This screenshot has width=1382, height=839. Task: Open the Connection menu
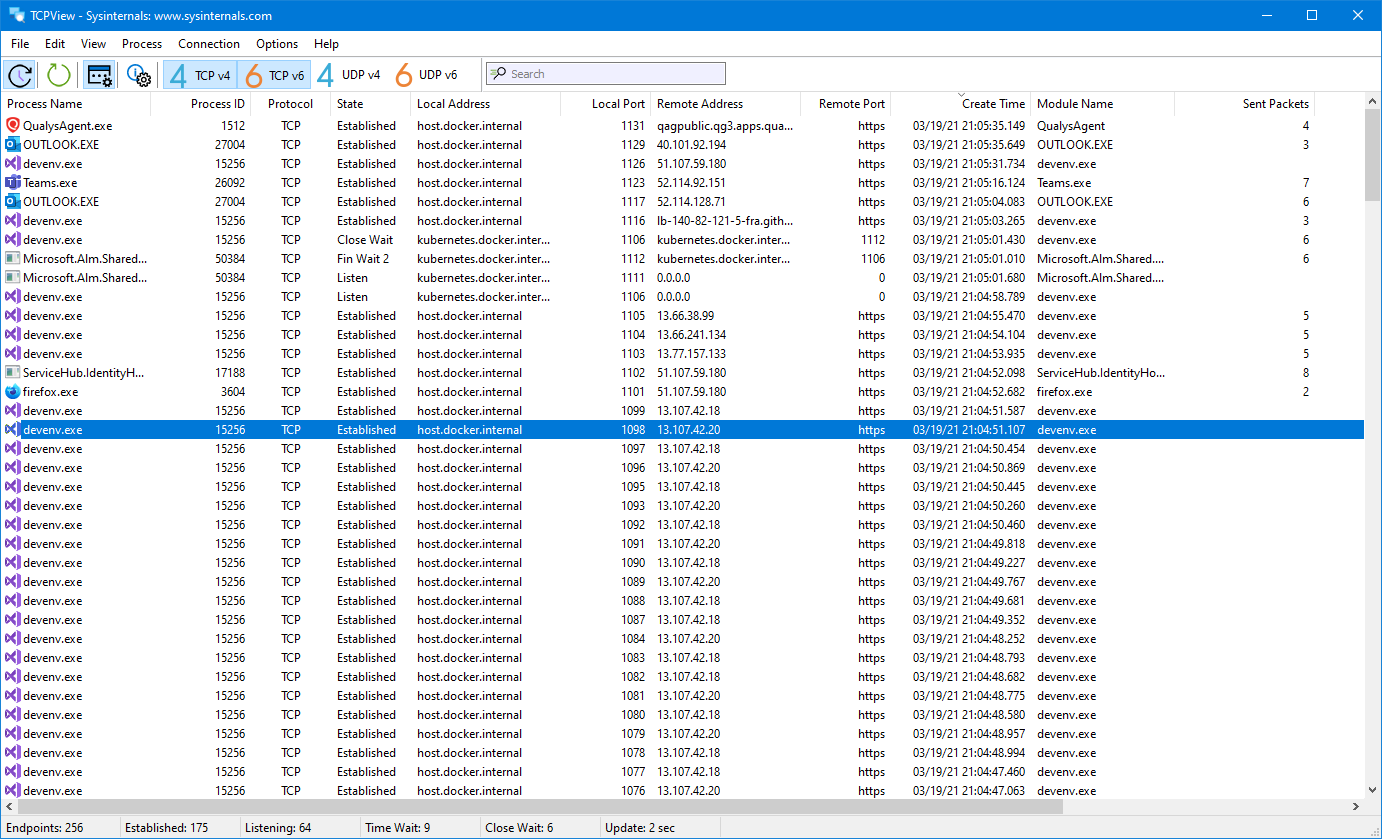point(208,43)
